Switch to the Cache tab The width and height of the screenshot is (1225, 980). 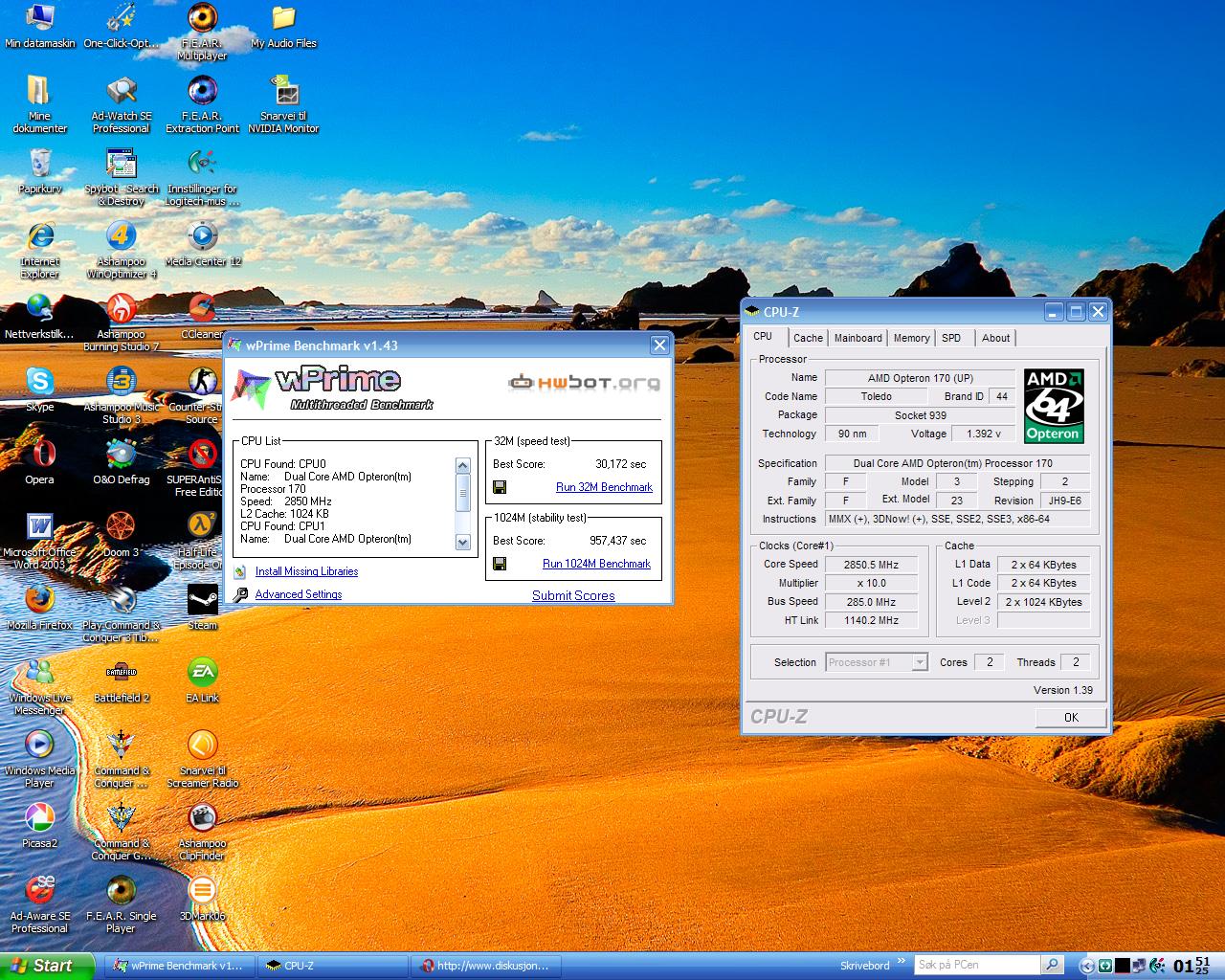pos(808,338)
